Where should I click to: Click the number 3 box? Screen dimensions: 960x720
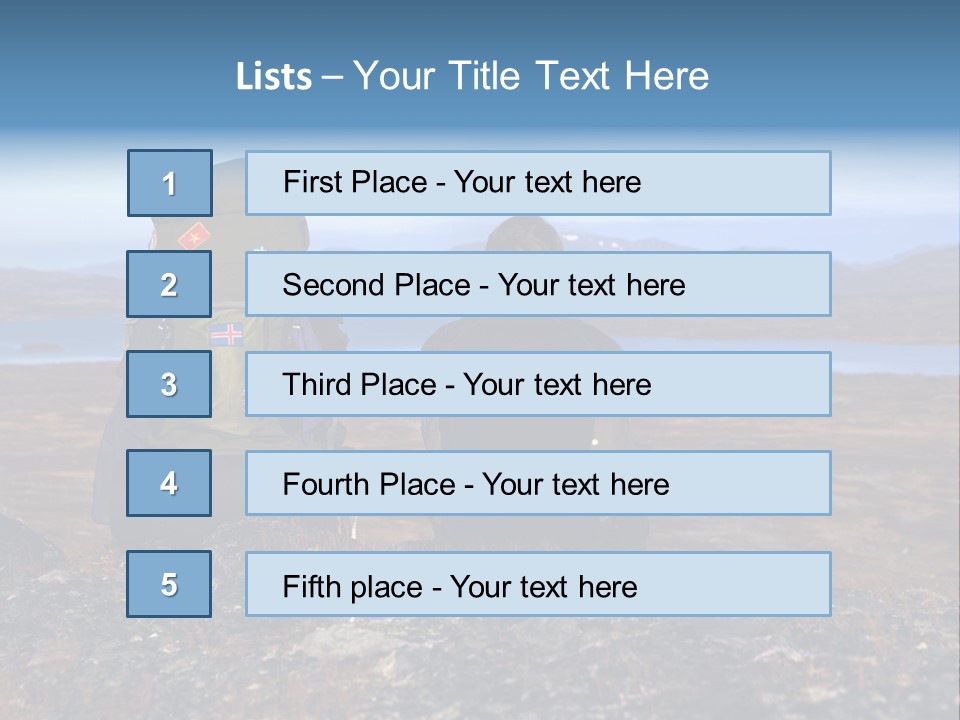[169, 384]
